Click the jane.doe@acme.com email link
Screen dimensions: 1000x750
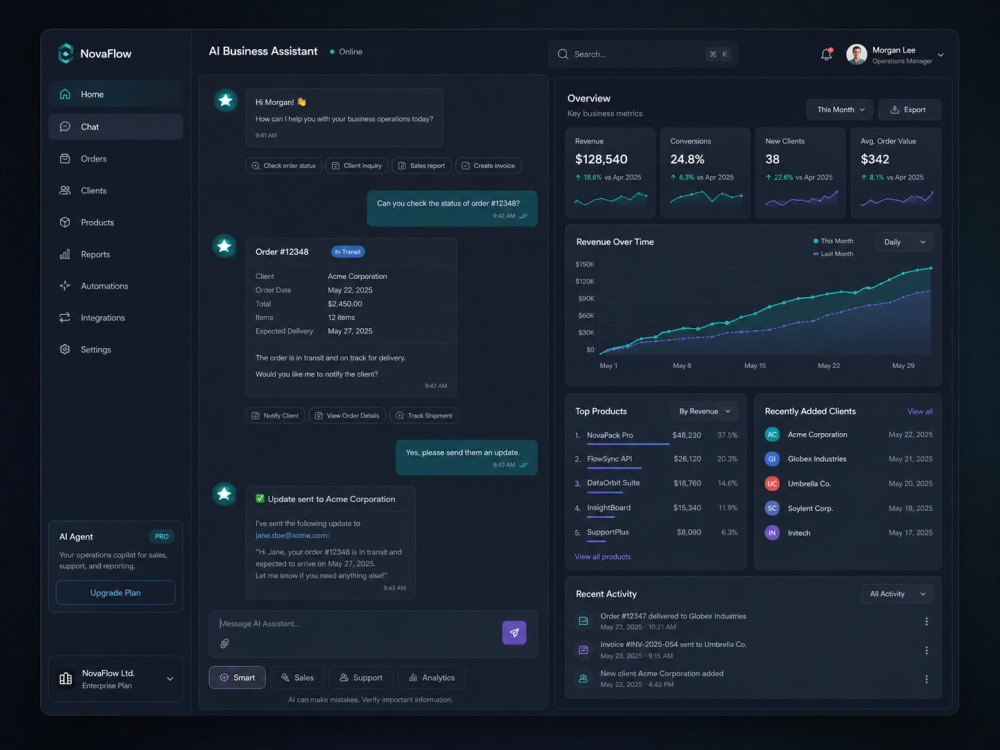click(291, 536)
